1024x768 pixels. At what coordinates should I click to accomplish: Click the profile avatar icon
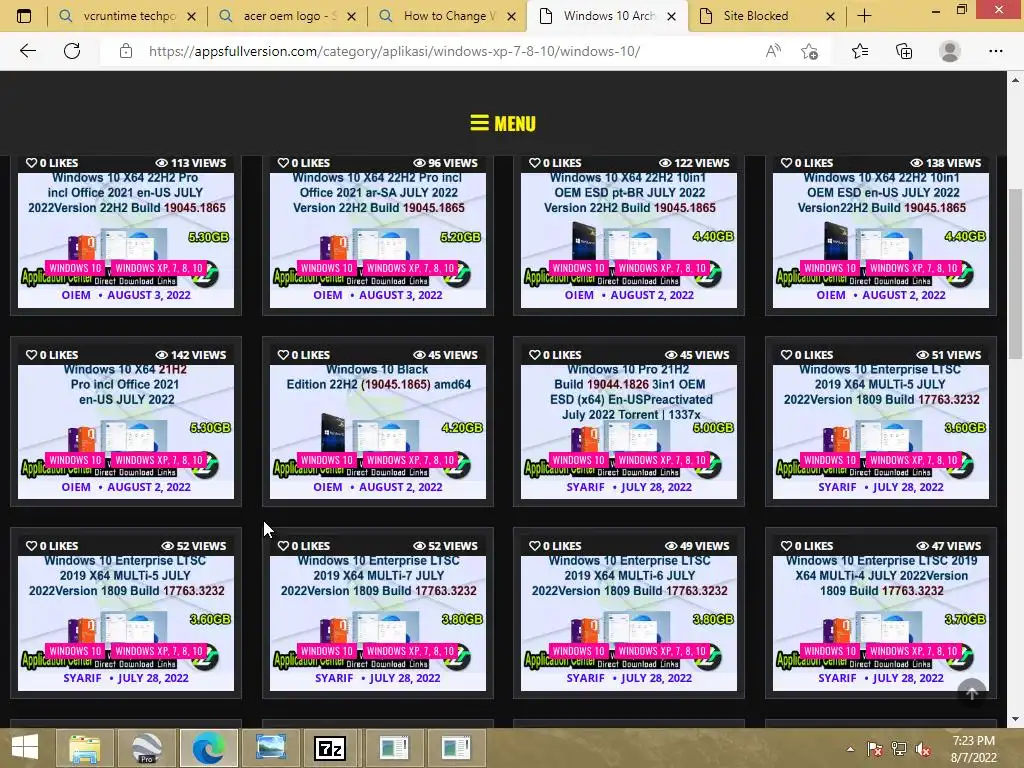[950, 51]
